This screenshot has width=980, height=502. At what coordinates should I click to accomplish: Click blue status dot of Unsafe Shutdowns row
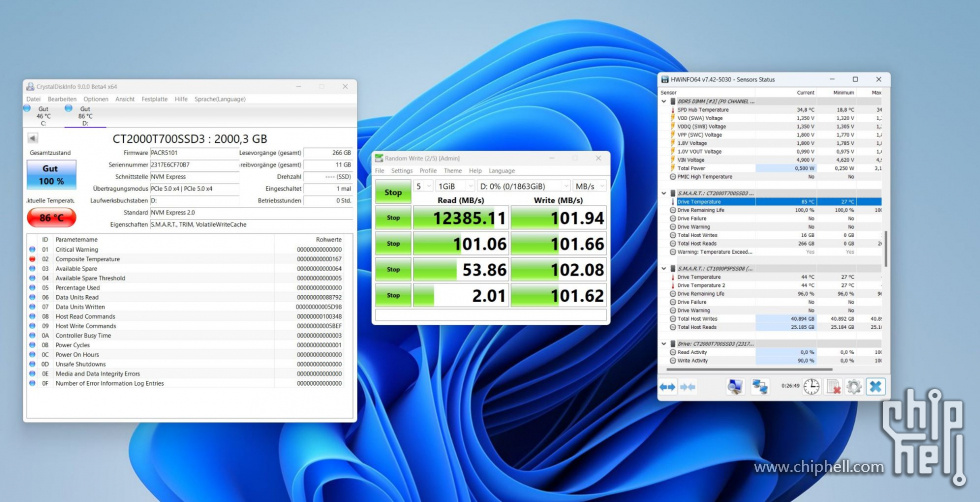coord(32,364)
